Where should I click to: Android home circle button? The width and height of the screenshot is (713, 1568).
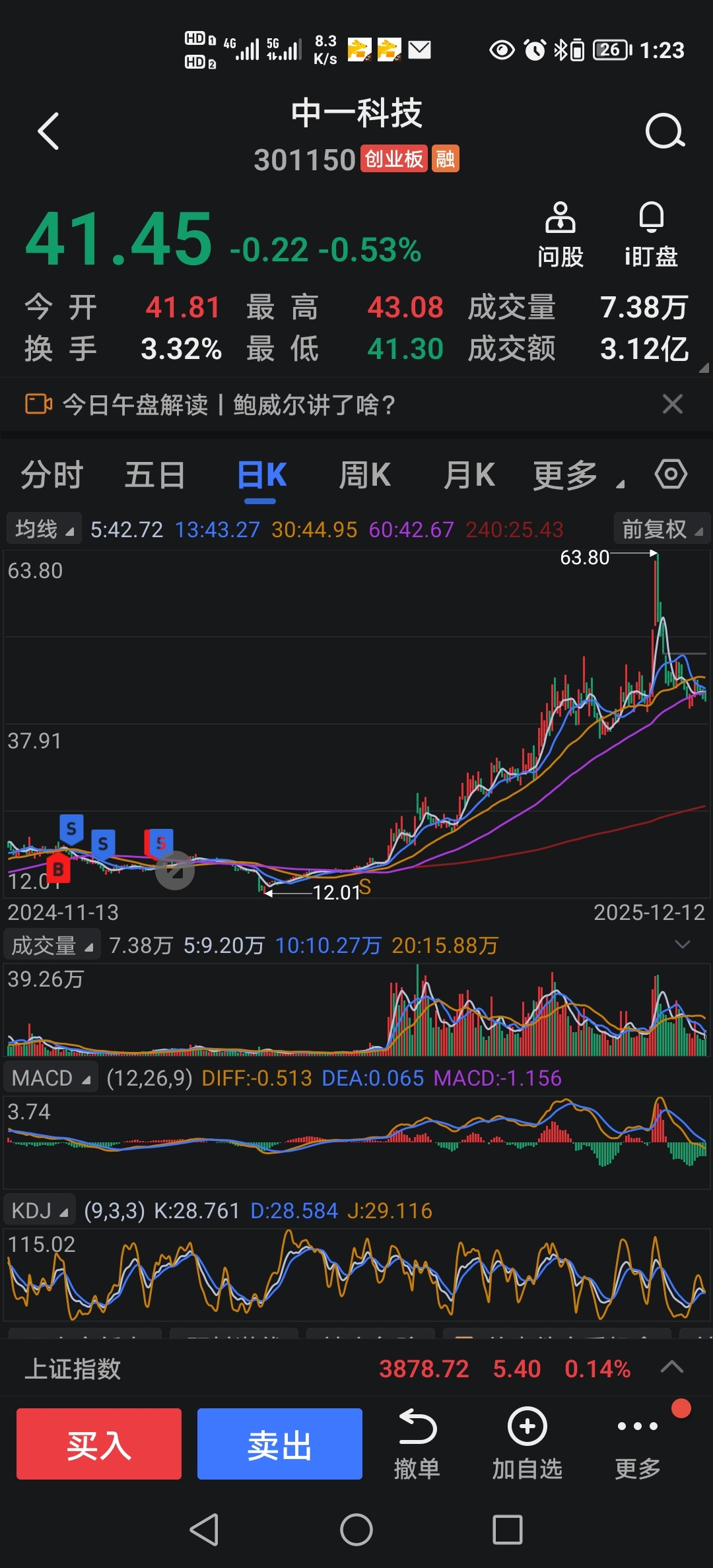tap(356, 1529)
